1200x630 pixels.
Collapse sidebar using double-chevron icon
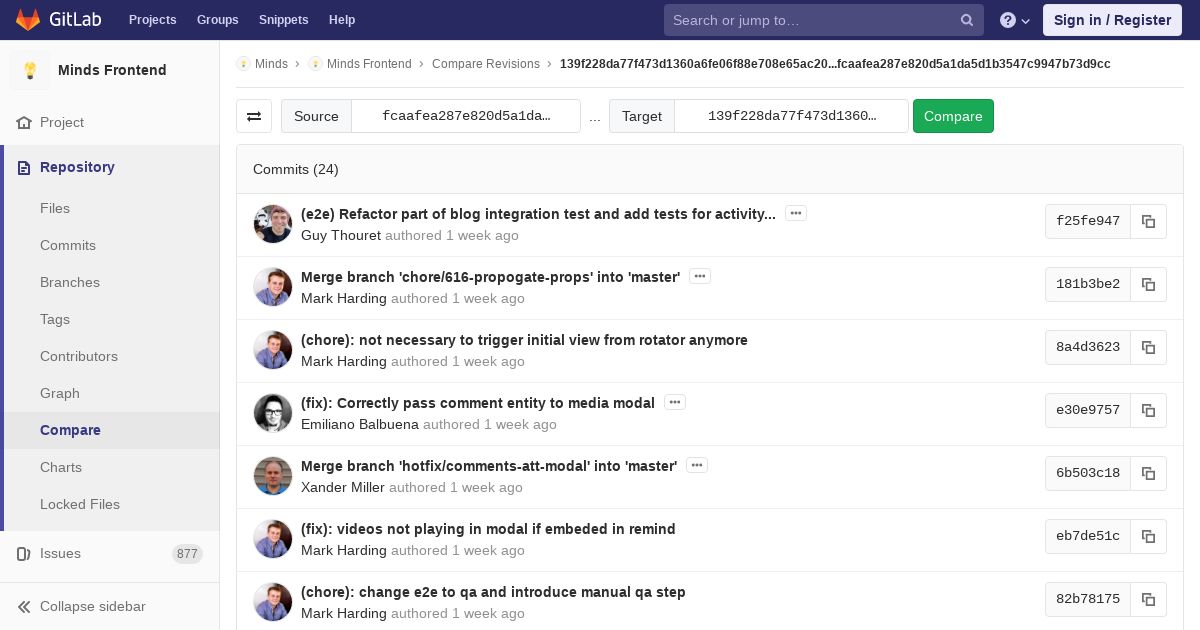pyautogui.click(x=25, y=606)
